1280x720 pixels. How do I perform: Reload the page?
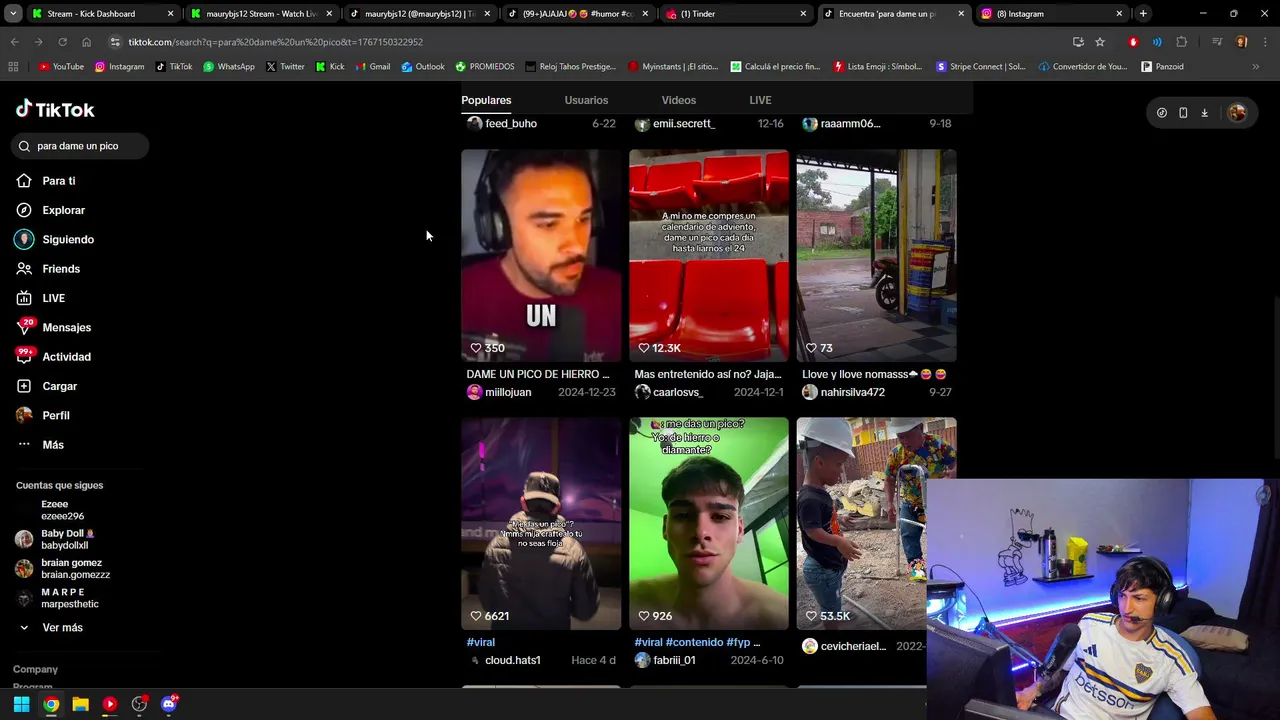tap(62, 42)
